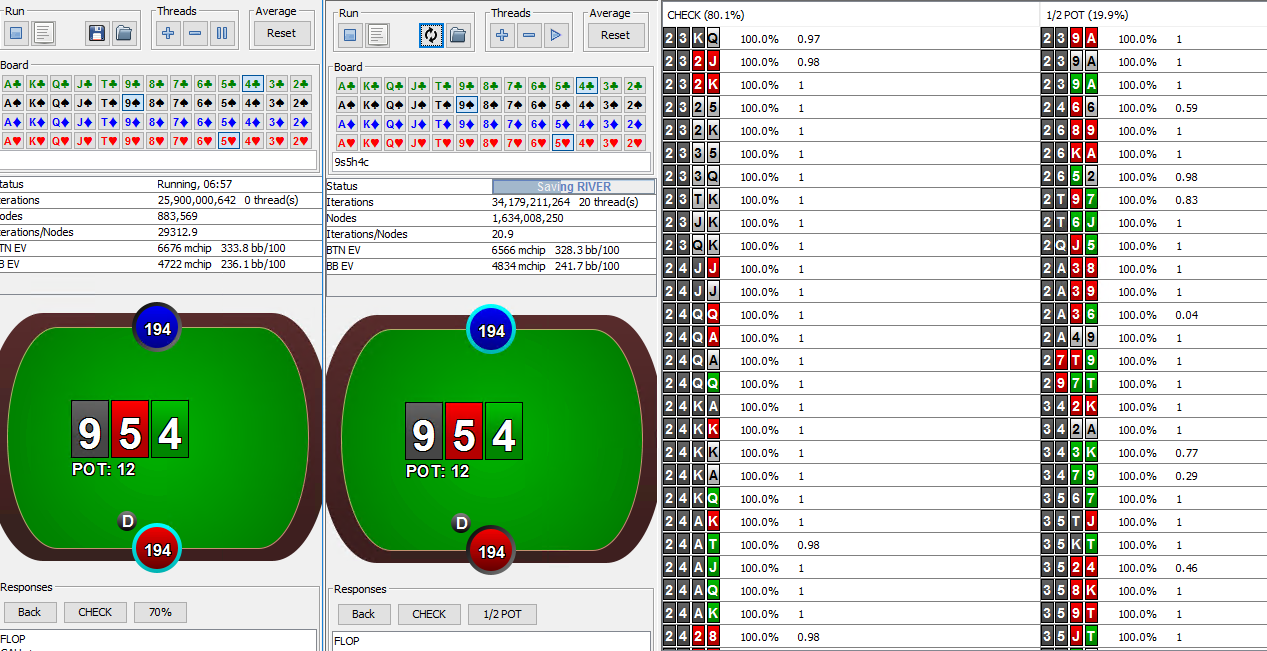Choose CHECK response in left window

click(x=95, y=612)
